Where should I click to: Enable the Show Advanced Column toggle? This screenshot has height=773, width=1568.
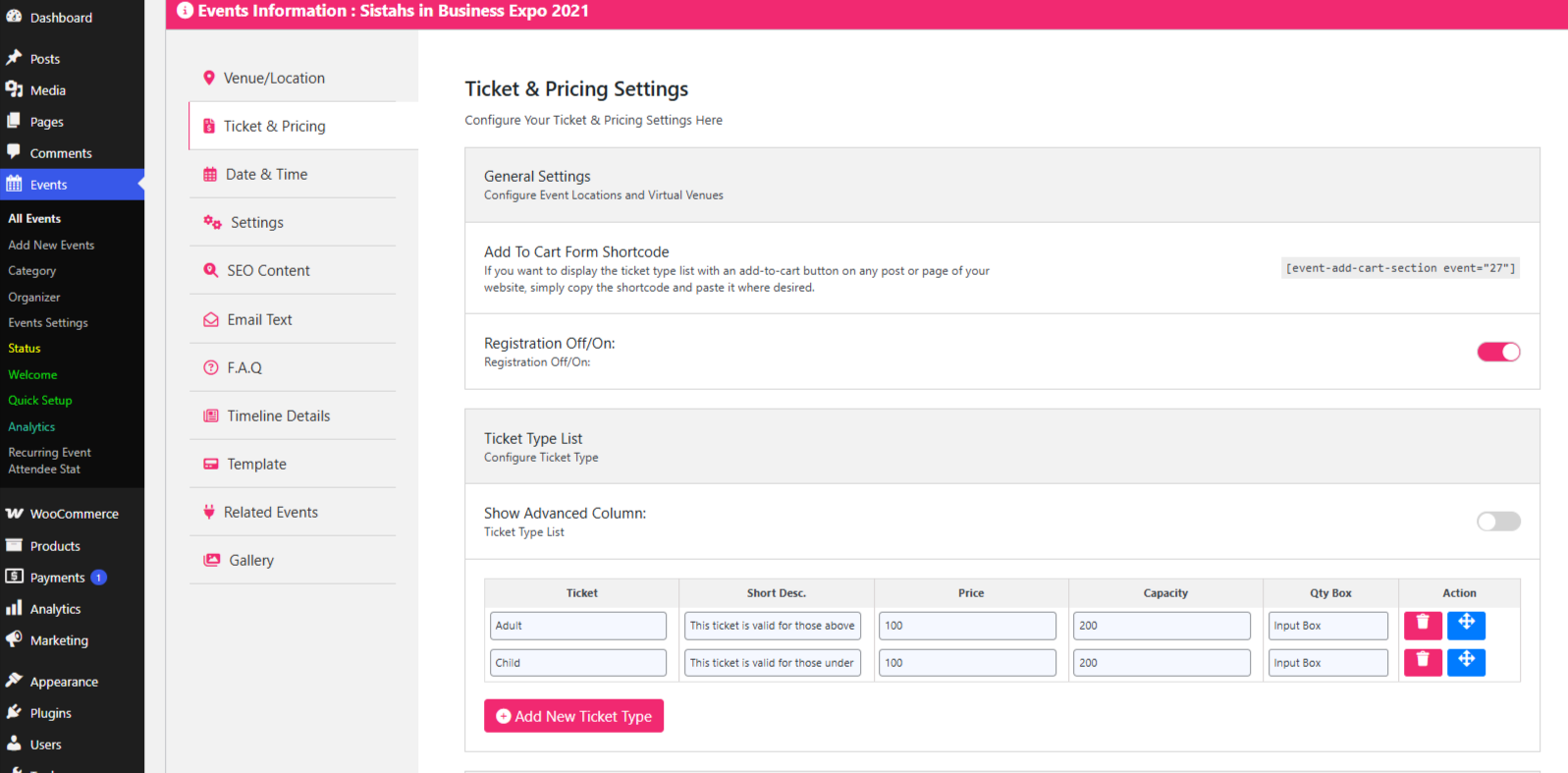[x=1498, y=522]
